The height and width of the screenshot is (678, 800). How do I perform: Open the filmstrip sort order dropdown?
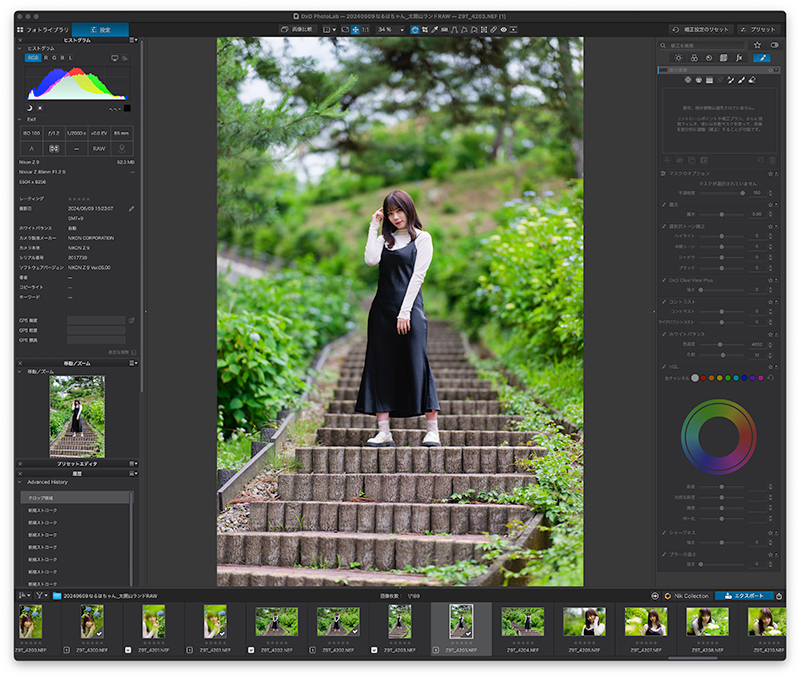[x=24, y=595]
